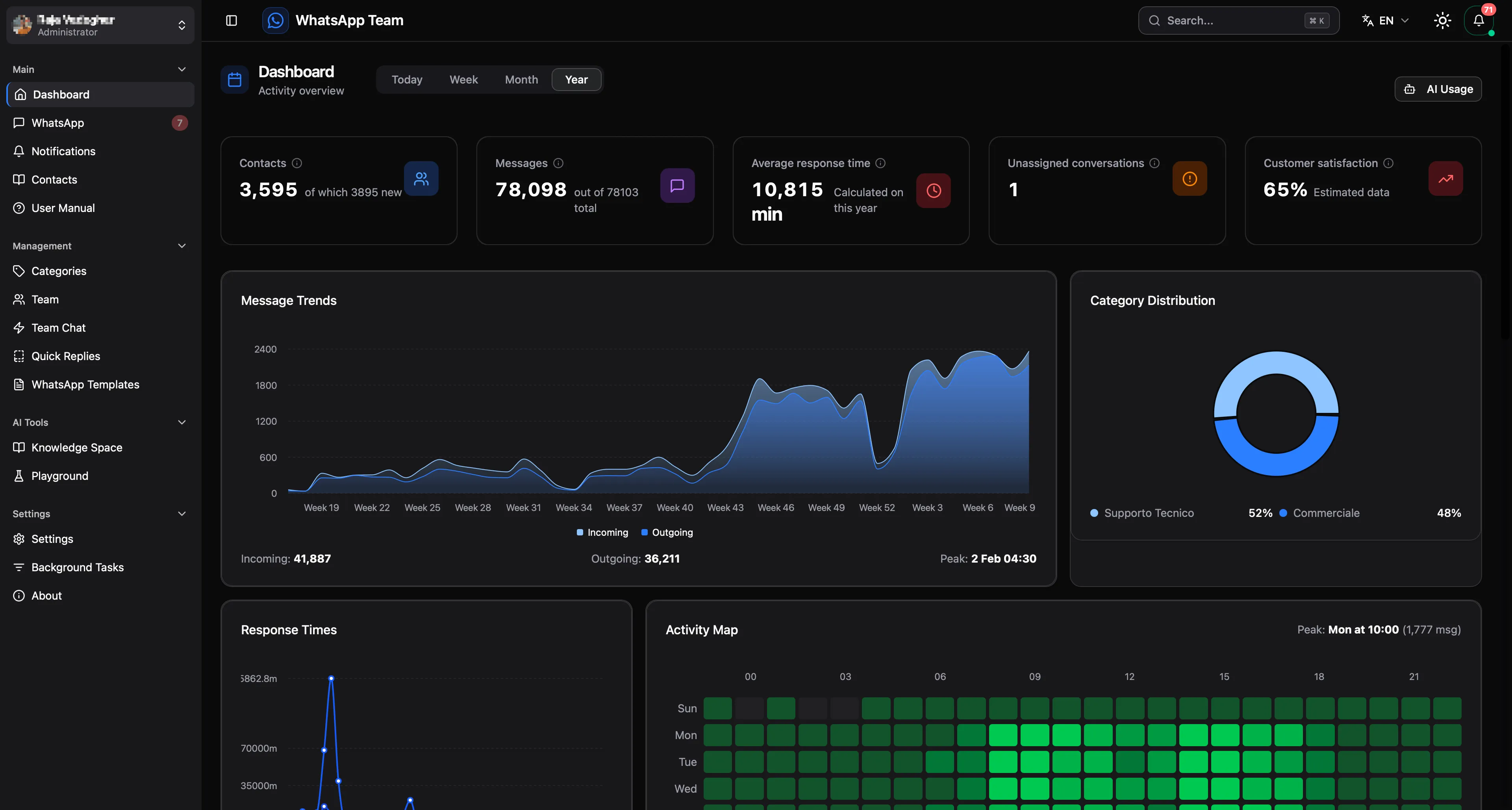Click the Contacts info icon
Screen dimensions: 1512x810
[x=297, y=163]
